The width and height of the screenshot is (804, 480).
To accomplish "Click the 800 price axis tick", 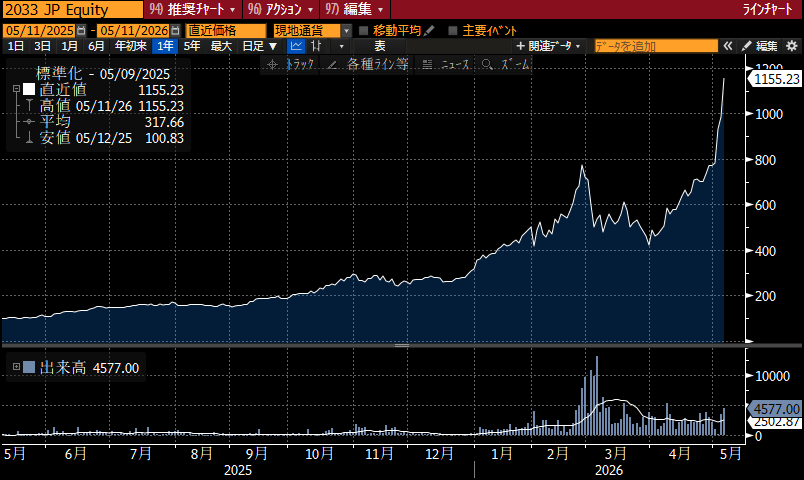I will coord(765,160).
